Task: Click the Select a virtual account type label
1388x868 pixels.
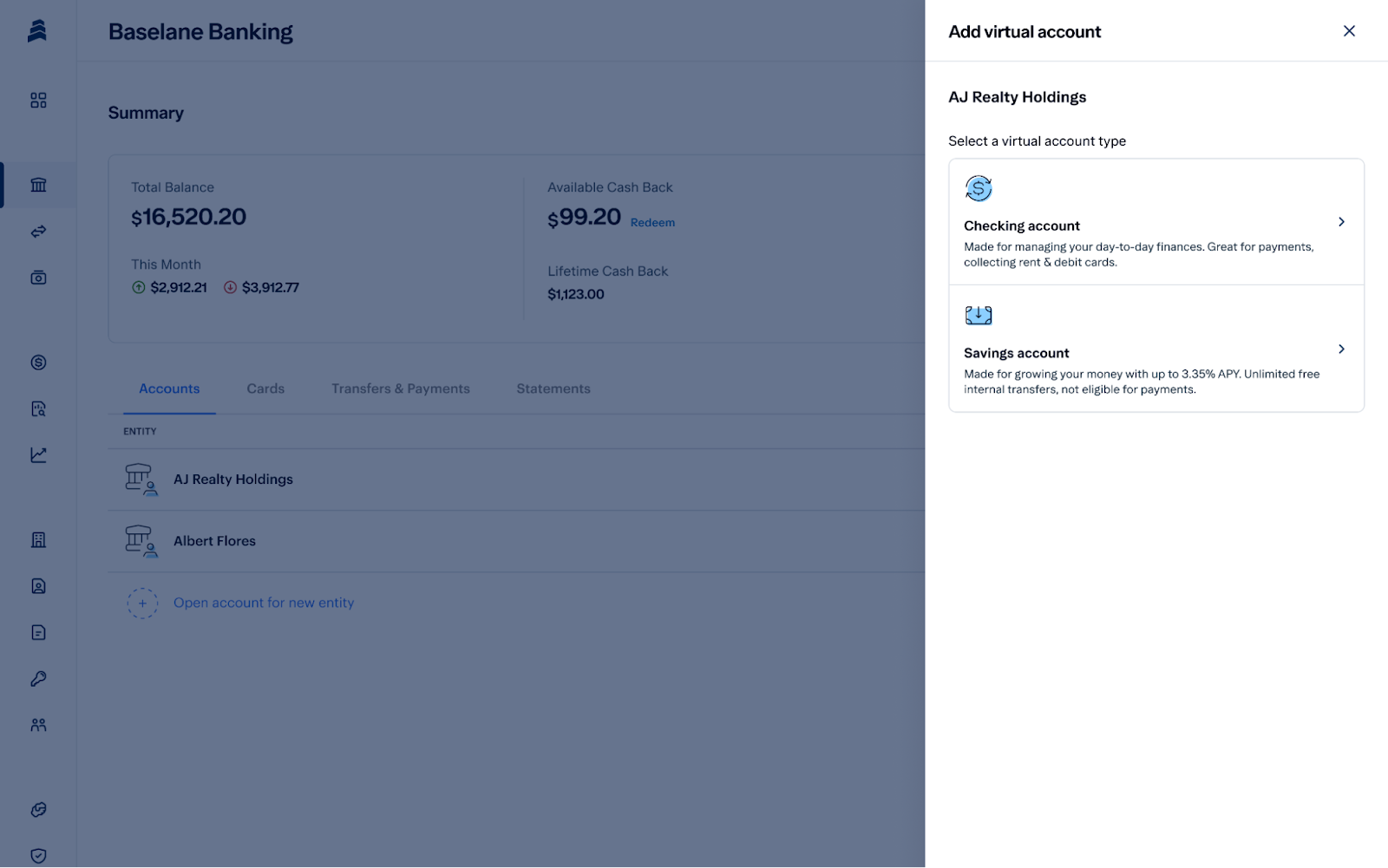Action: click(1038, 141)
